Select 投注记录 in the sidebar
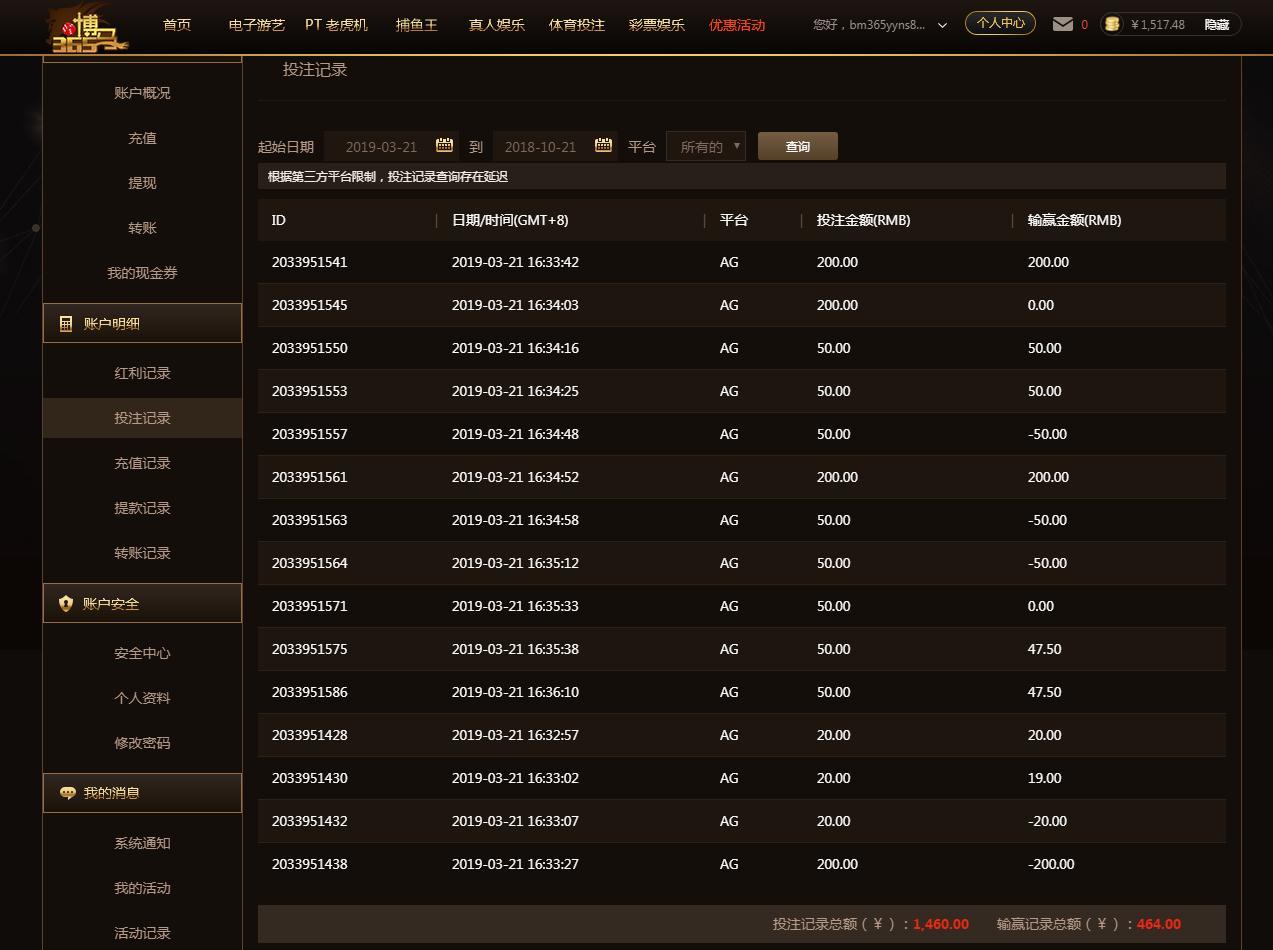Screen dimensions: 1273x950 pyautogui.click(x=142, y=418)
